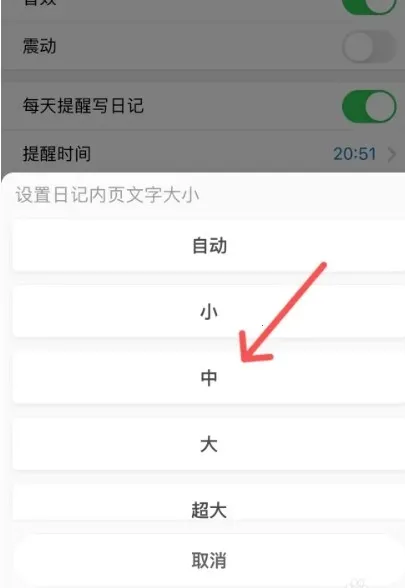Pick the 大 text size option
This screenshot has width=405, height=588.
(209, 444)
